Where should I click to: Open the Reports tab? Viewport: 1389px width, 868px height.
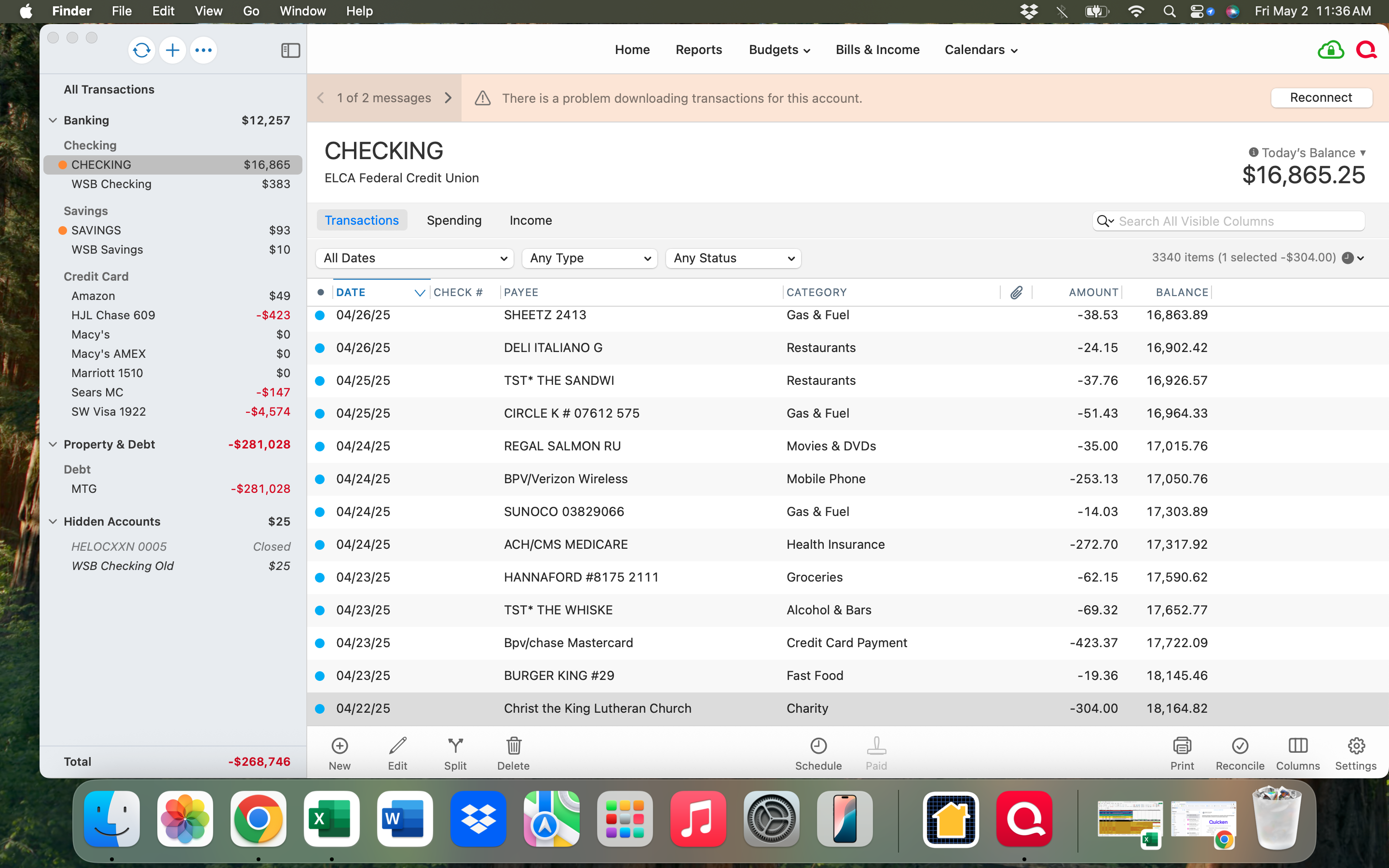point(698,50)
